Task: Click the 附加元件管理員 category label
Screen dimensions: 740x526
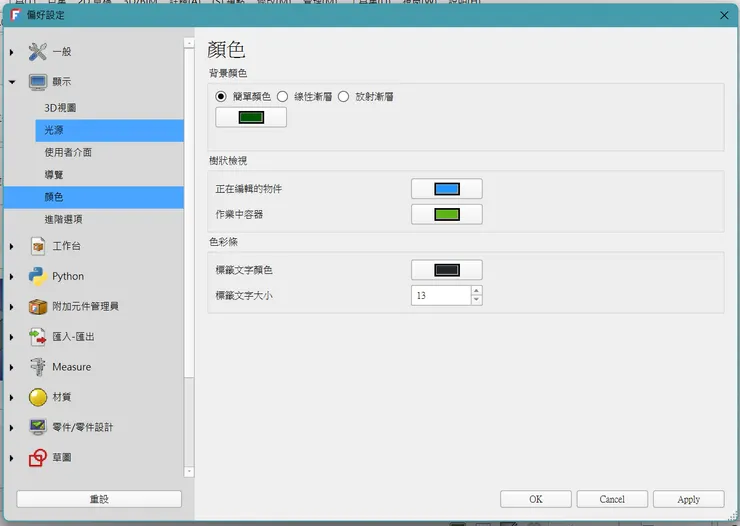Action: pyautogui.click(x=85, y=307)
